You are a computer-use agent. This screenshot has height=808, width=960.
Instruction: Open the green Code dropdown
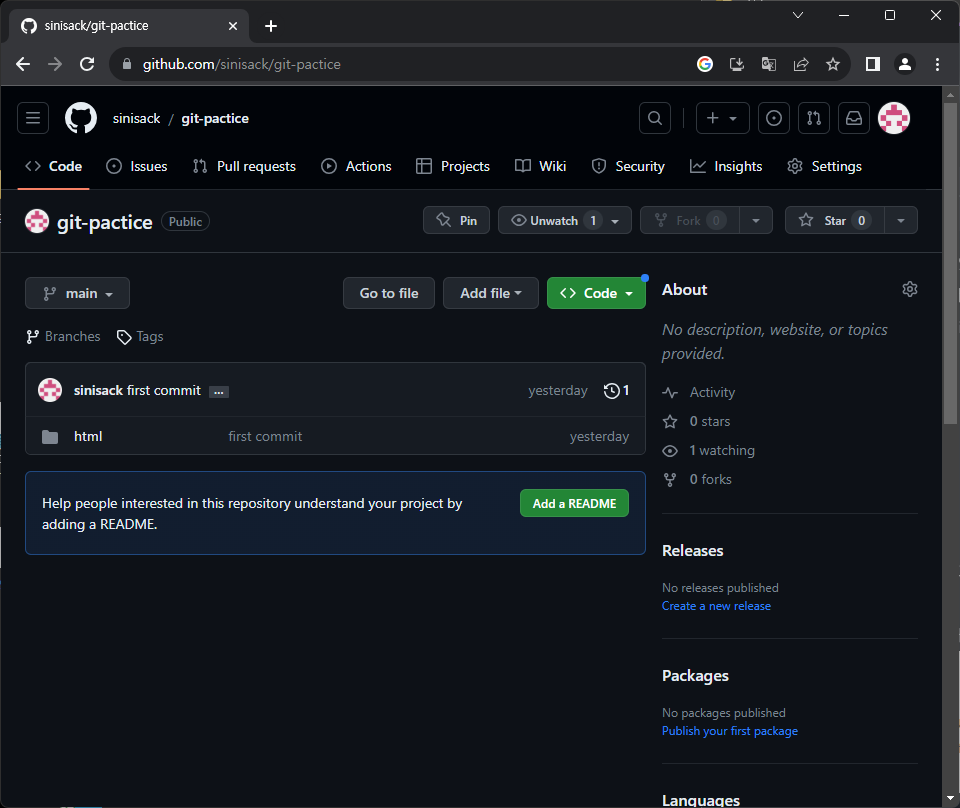tap(596, 293)
